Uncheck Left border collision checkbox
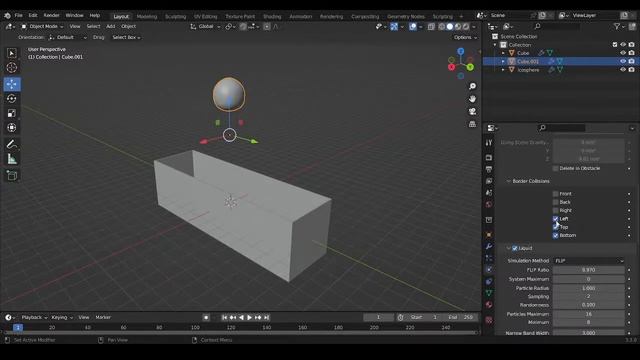Viewport: 640px width, 360px height. pyautogui.click(x=556, y=219)
